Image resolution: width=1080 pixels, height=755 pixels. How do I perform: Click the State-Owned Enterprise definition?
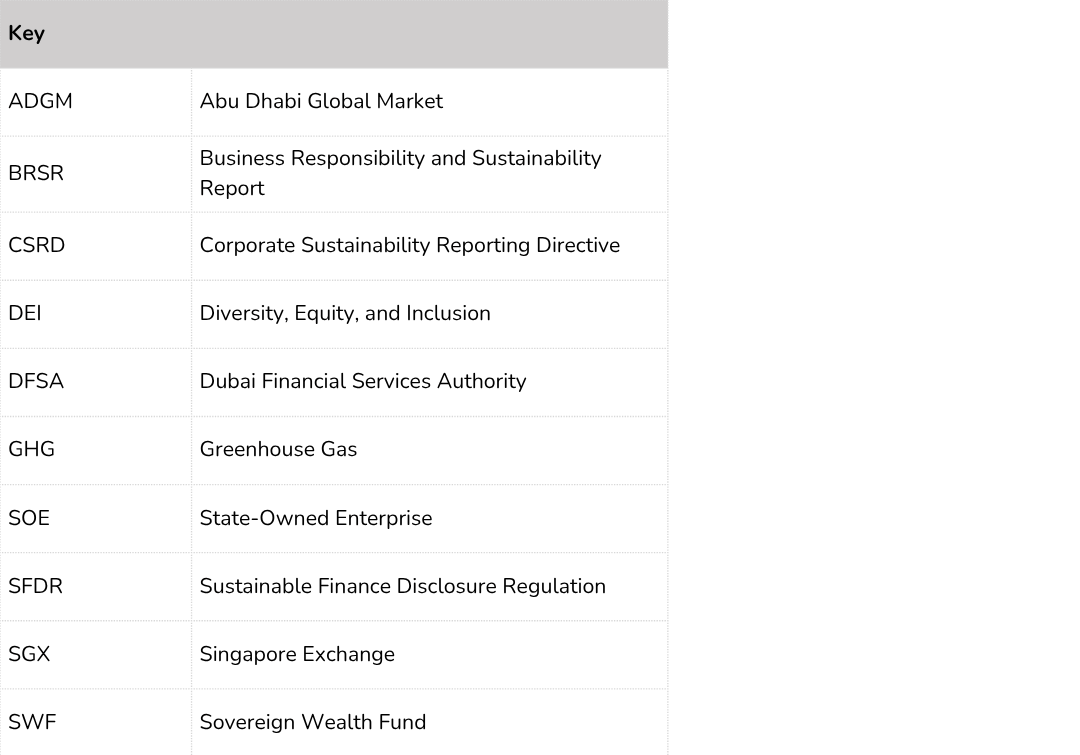(x=316, y=518)
